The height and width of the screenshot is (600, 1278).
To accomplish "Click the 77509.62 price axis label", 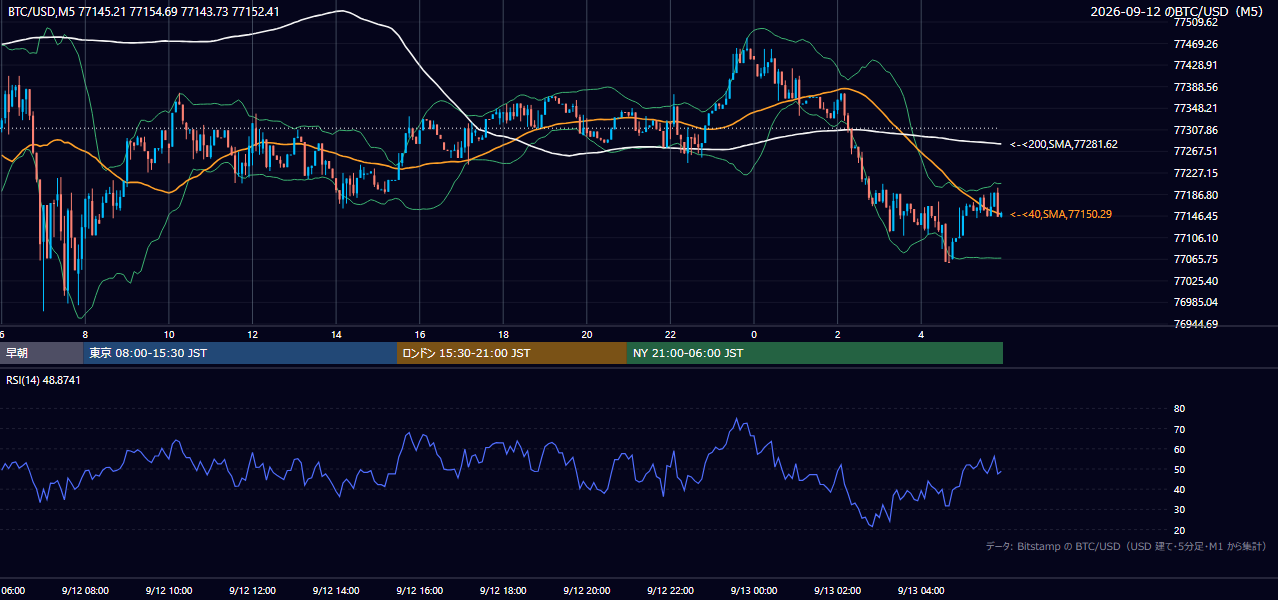I will (1196, 22).
